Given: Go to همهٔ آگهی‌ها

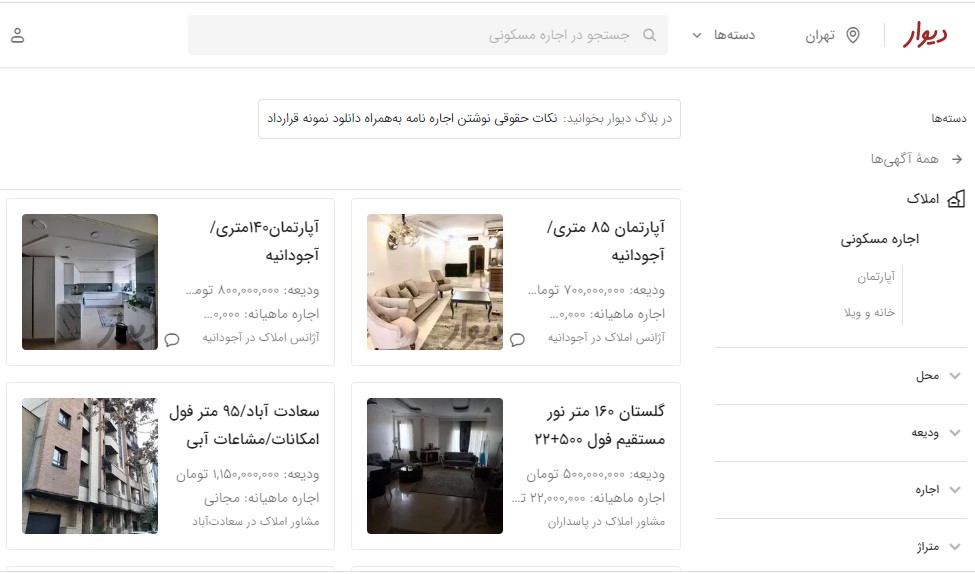Looking at the screenshot, I should pos(905,159).
